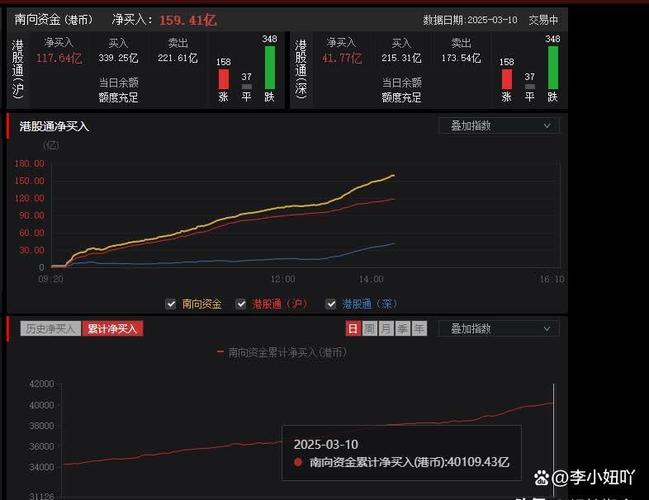The width and height of the screenshot is (649, 500).
Task: Click the 南向资金 legend label in the intraday chart
Action: coord(202,304)
